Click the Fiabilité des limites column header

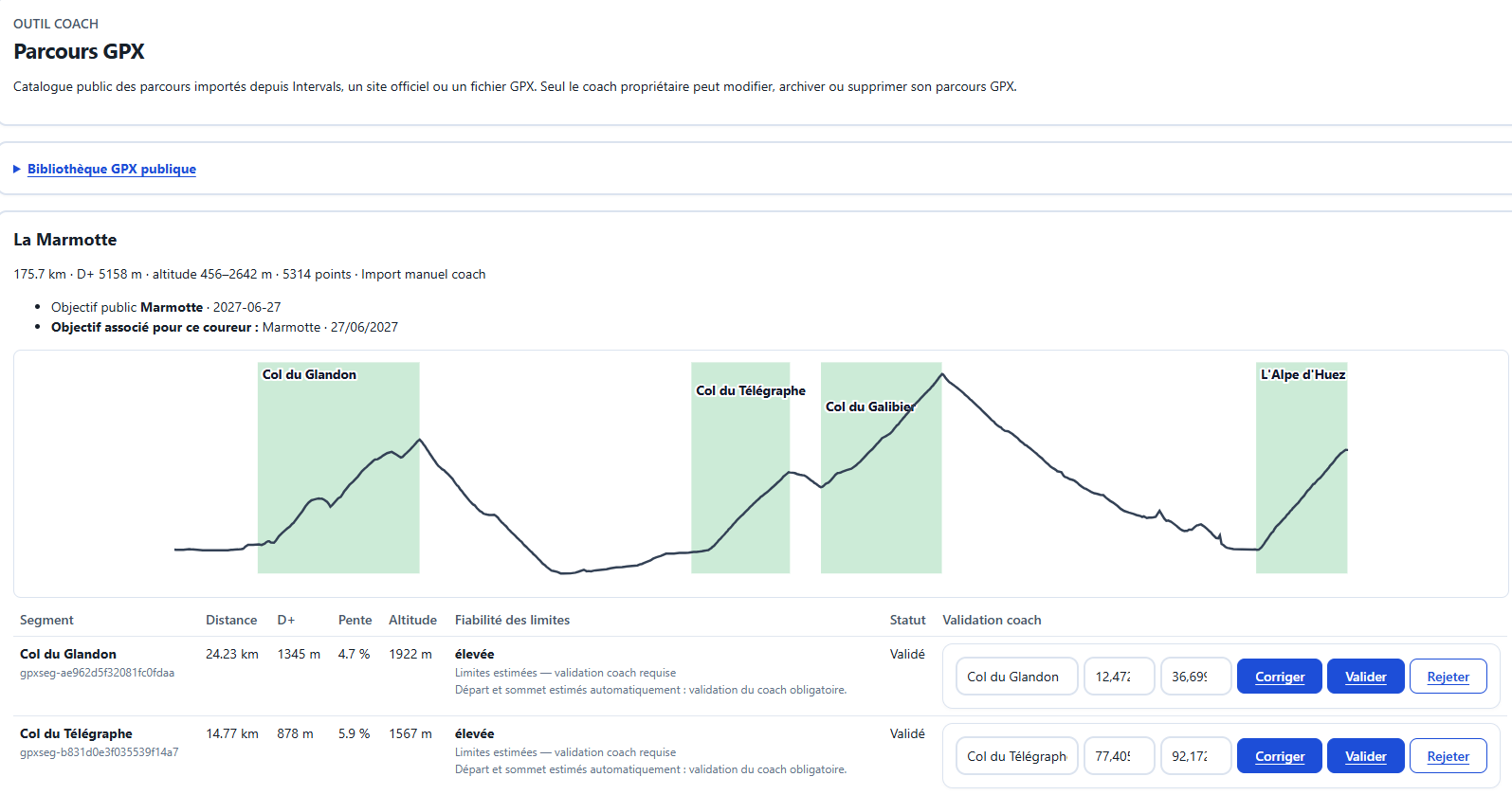pyautogui.click(x=512, y=620)
